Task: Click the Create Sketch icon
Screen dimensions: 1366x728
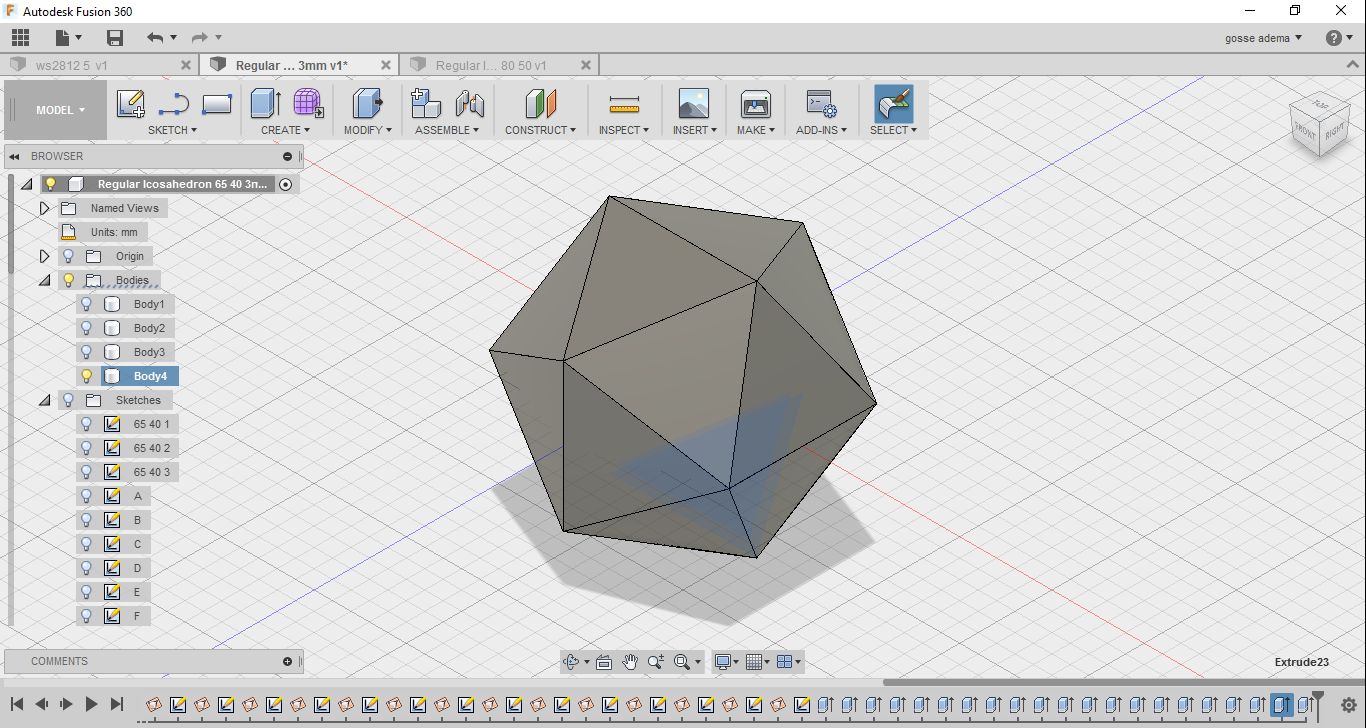Action: coord(131,104)
